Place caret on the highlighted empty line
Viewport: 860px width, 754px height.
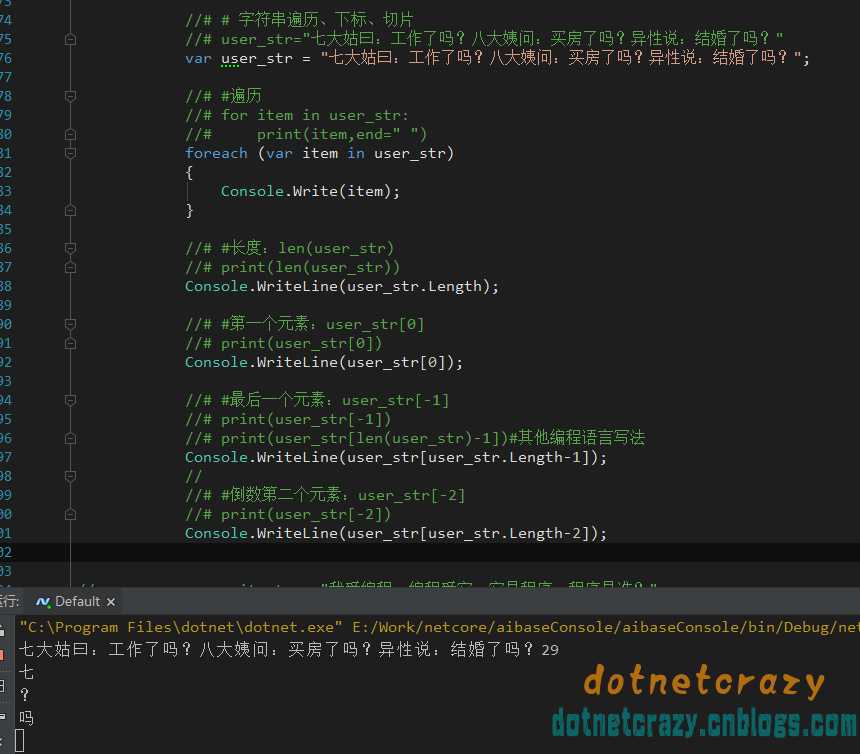pos(430,552)
